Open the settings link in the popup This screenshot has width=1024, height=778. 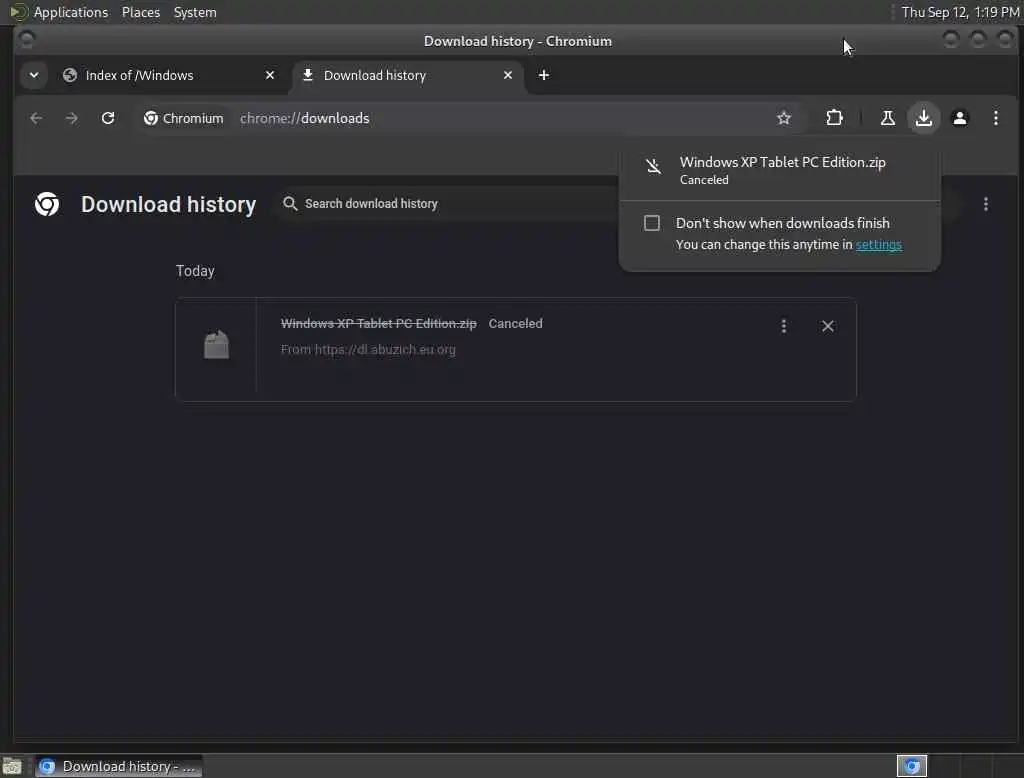[x=878, y=244]
